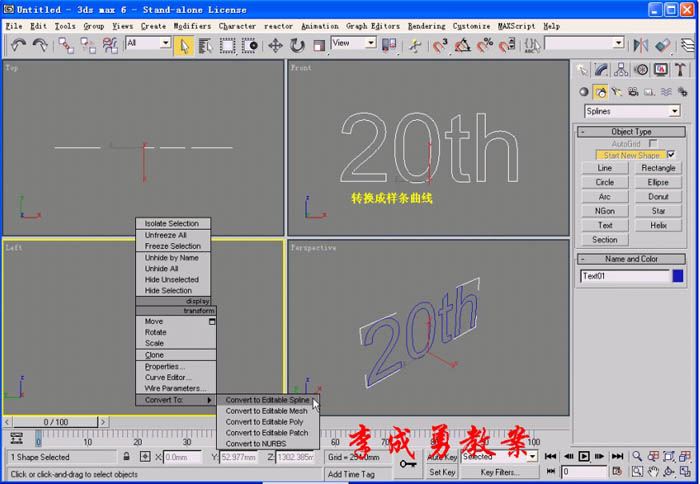Image resolution: width=700 pixels, height=484 pixels.
Task: Toggle the selection lock padlock icon
Action: click(127, 457)
